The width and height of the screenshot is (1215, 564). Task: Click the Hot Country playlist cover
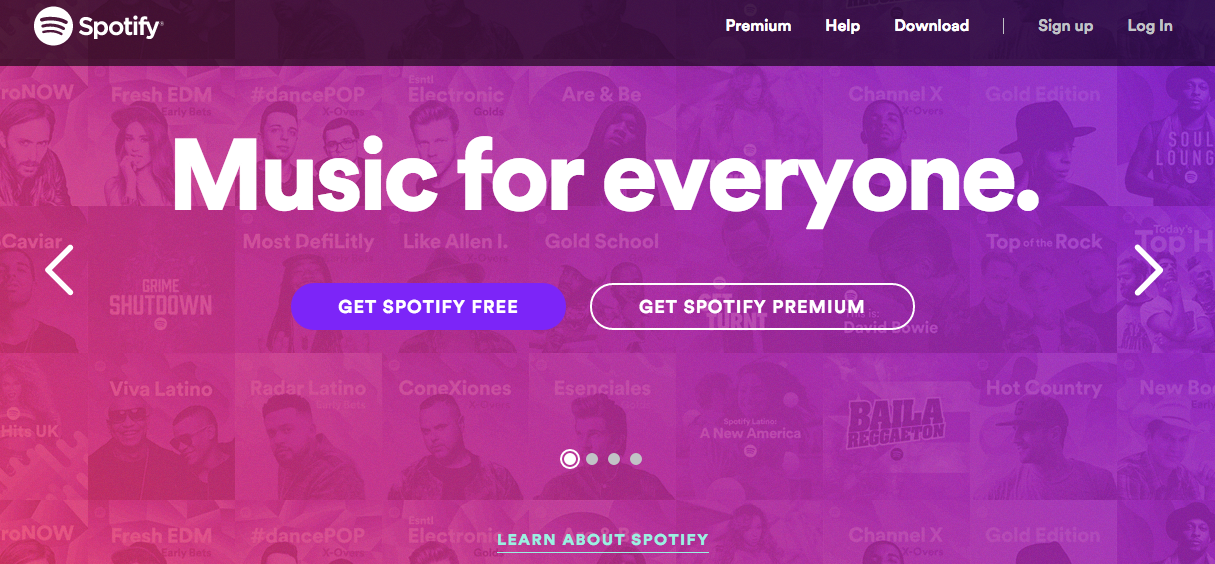tap(1043, 426)
